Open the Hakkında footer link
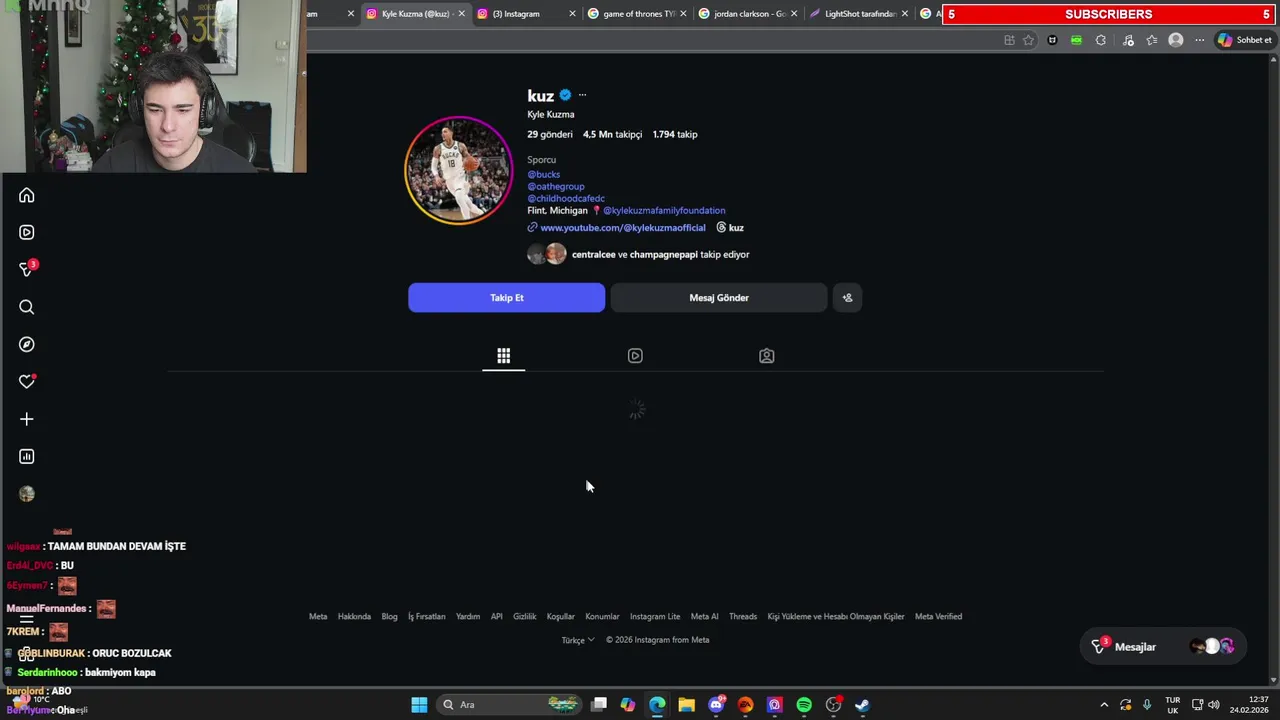1280x720 pixels. 354,616
